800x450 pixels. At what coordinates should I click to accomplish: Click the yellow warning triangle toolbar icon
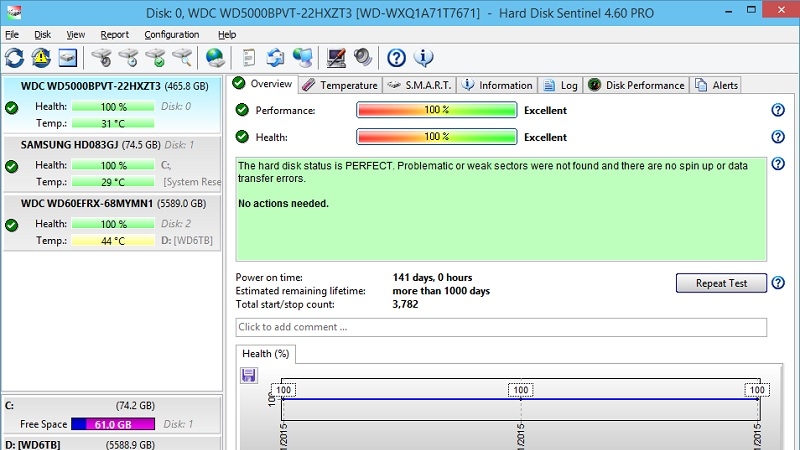point(41,58)
